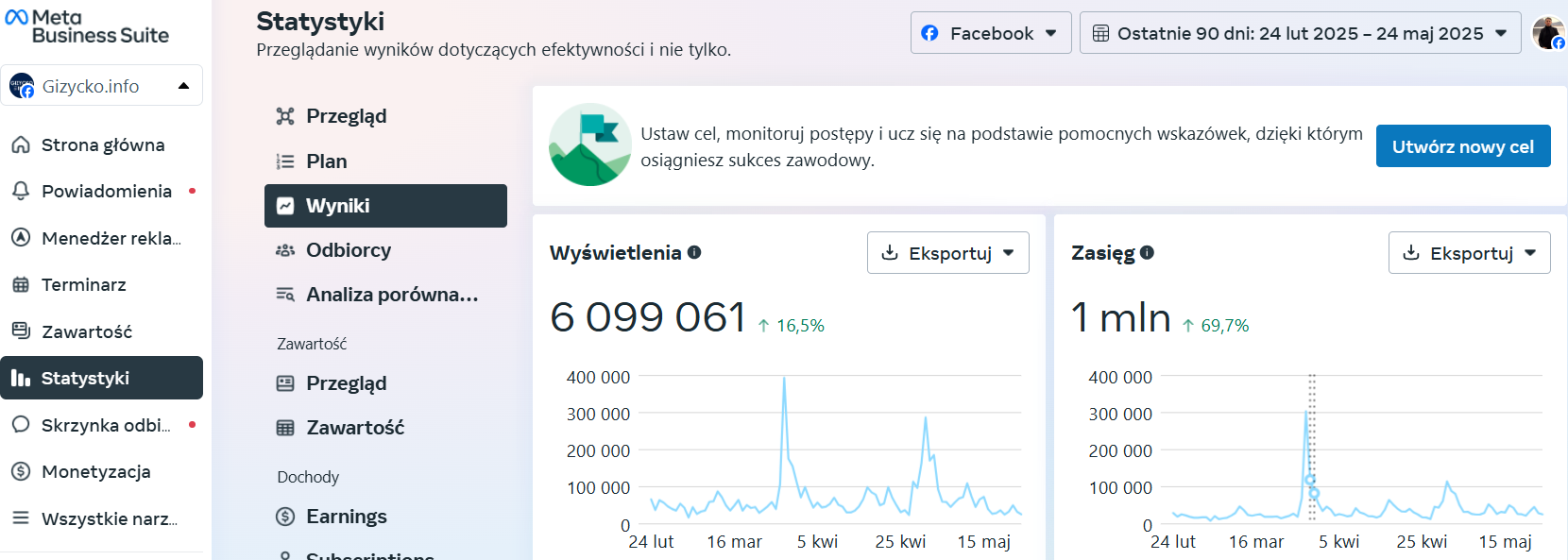The image size is (1568, 560).
Task: Select Odbiorcy in statistics menu
Action: 348,250
